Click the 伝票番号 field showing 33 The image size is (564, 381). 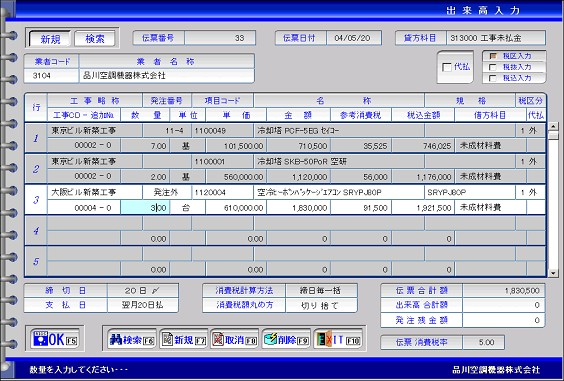click(x=220, y=38)
